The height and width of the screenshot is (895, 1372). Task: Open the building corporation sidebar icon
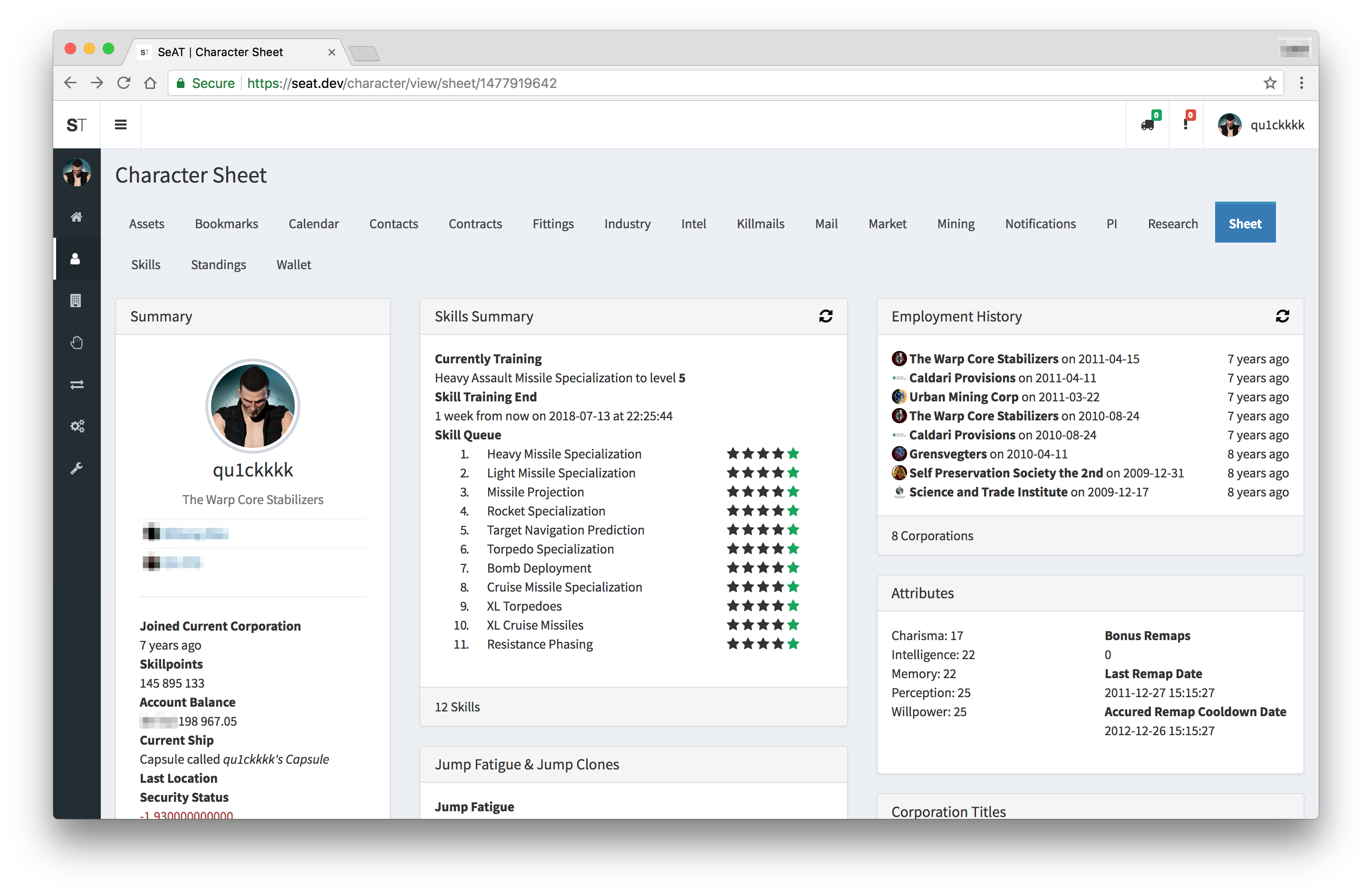point(76,301)
